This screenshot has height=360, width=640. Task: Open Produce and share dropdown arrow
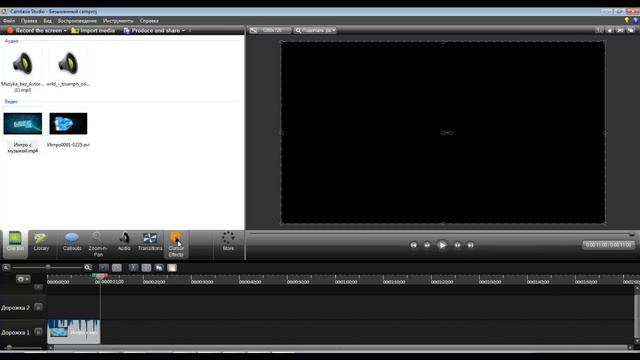pos(183,31)
